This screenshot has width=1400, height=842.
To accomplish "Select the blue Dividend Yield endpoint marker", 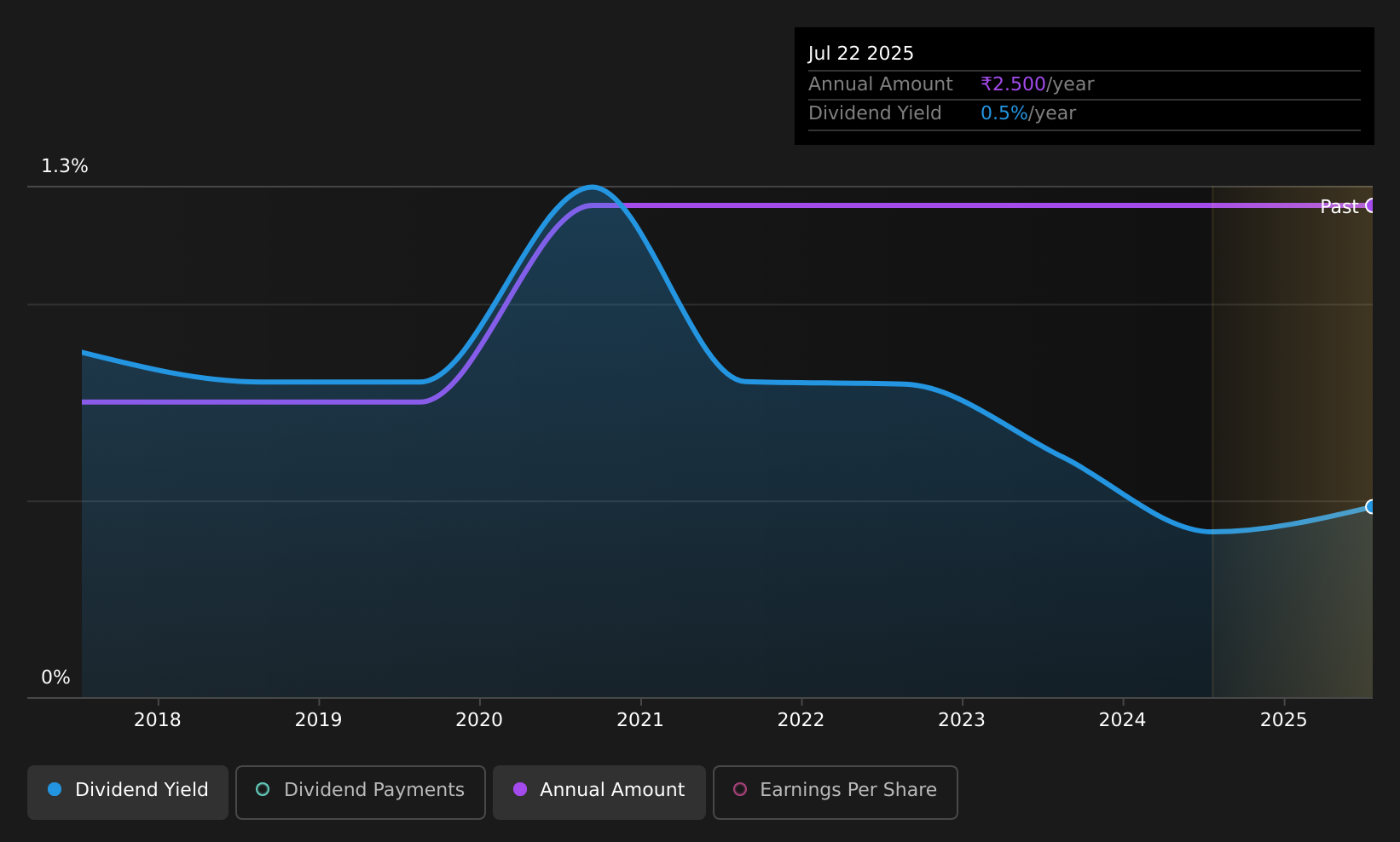I will pyautogui.click(x=1371, y=506).
